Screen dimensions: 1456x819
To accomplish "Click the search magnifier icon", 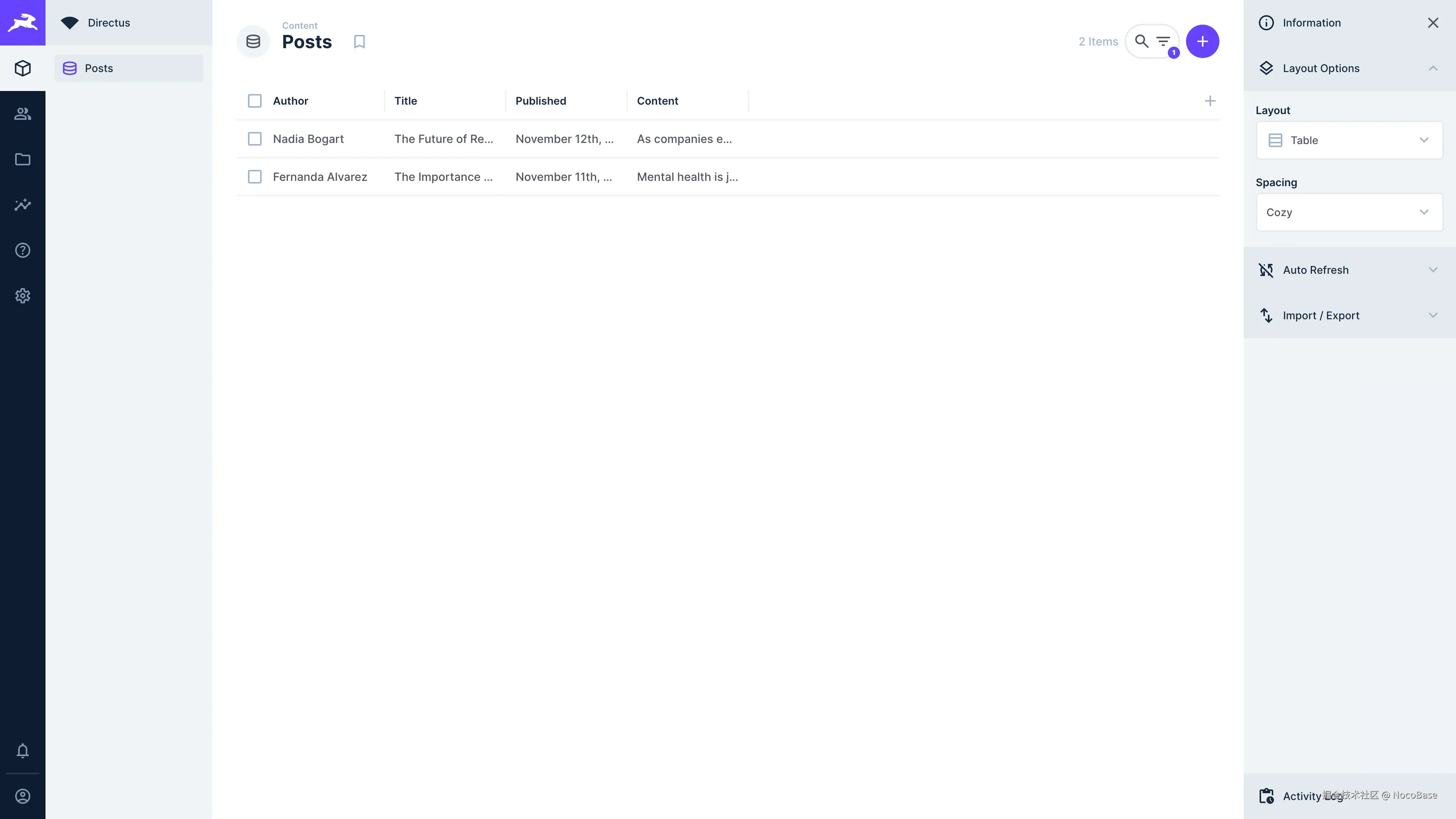I will [x=1141, y=41].
